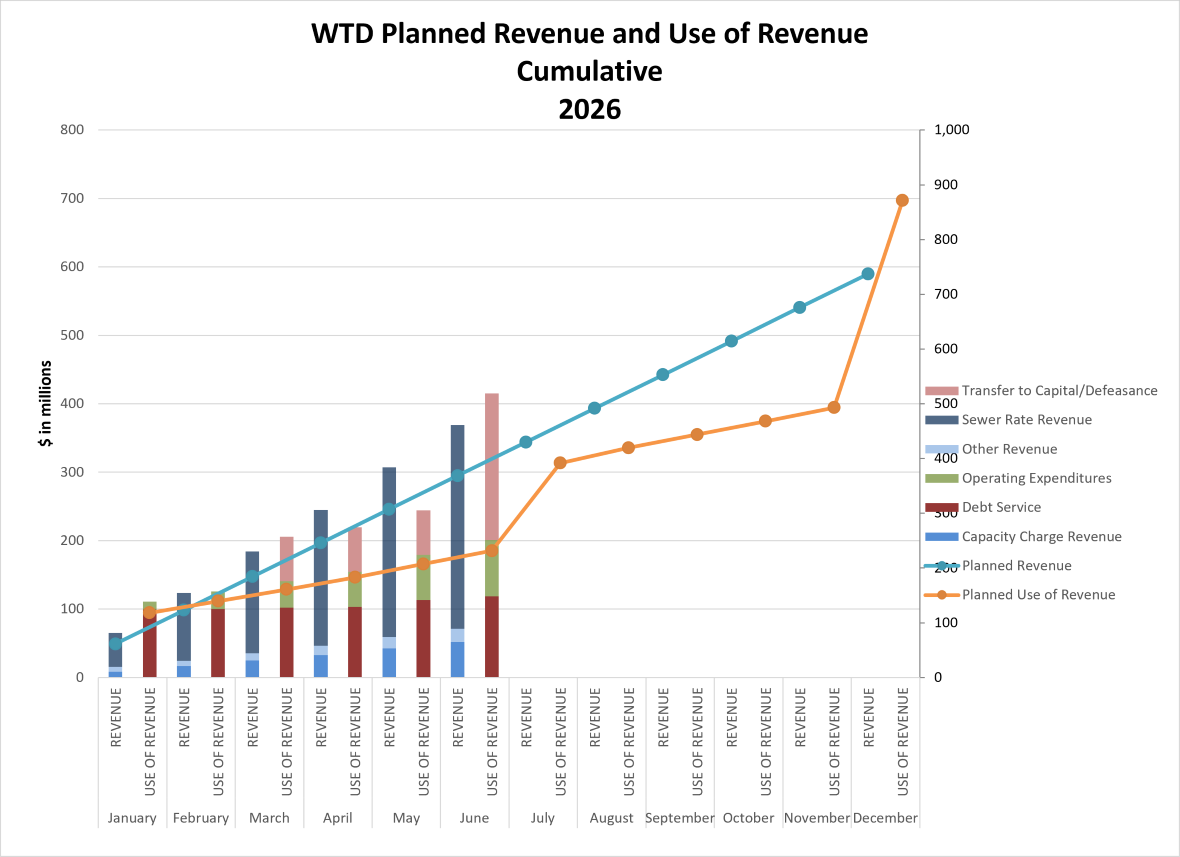Select 'Planned Use of Revenue' legend entry
Image resolution: width=1180 pixels, height=857 pixels.
[x=1020, y=594]
